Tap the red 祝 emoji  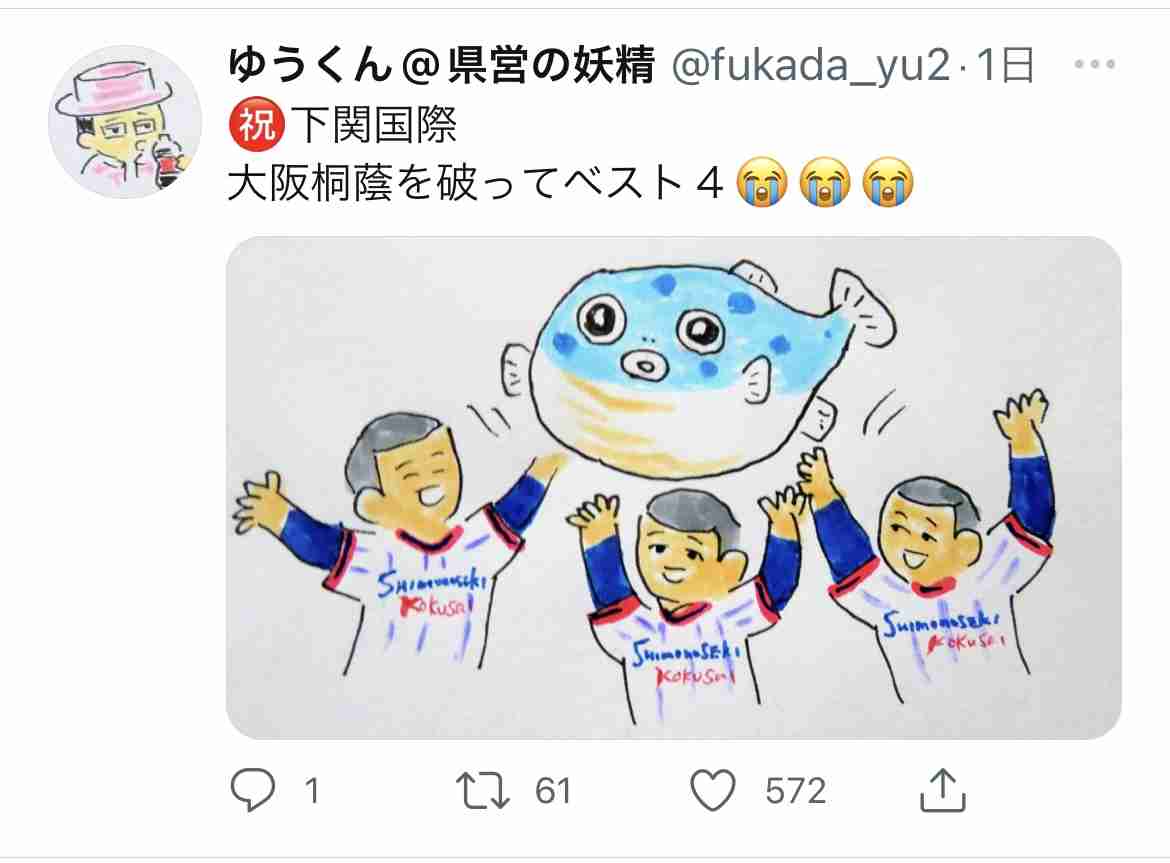257,124
